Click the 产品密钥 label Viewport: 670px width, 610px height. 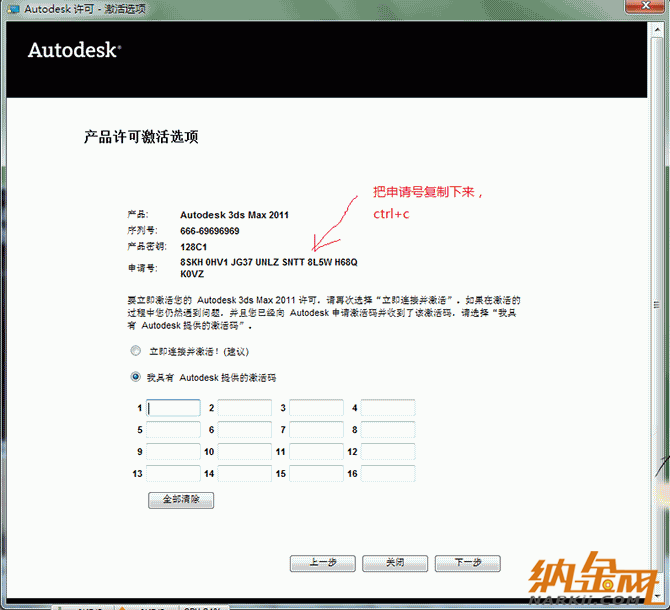pyautogui.click(x=147, y=246)
